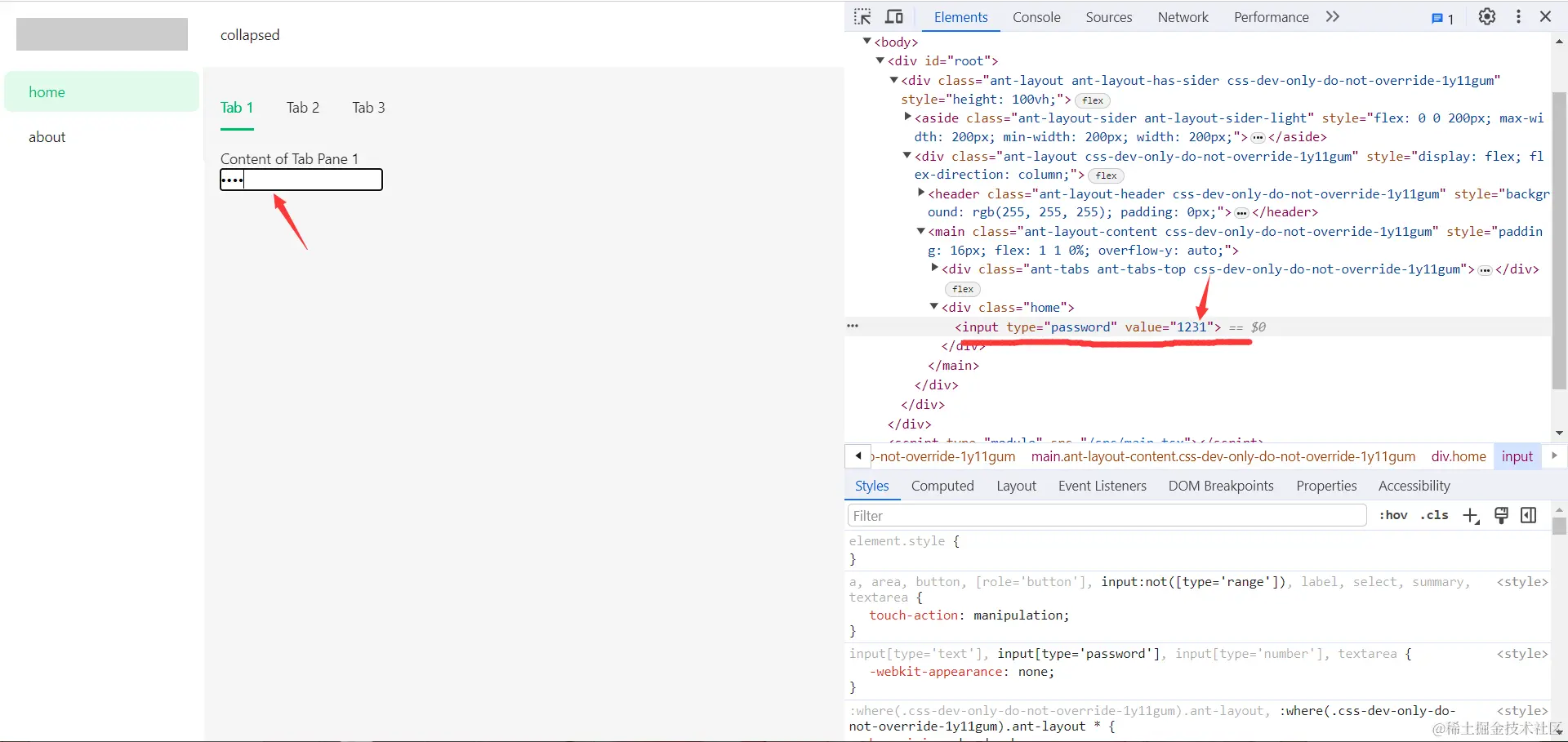
Task: Toggle the rendering emulations paintbrush icon
Action: coord(1501,515)
